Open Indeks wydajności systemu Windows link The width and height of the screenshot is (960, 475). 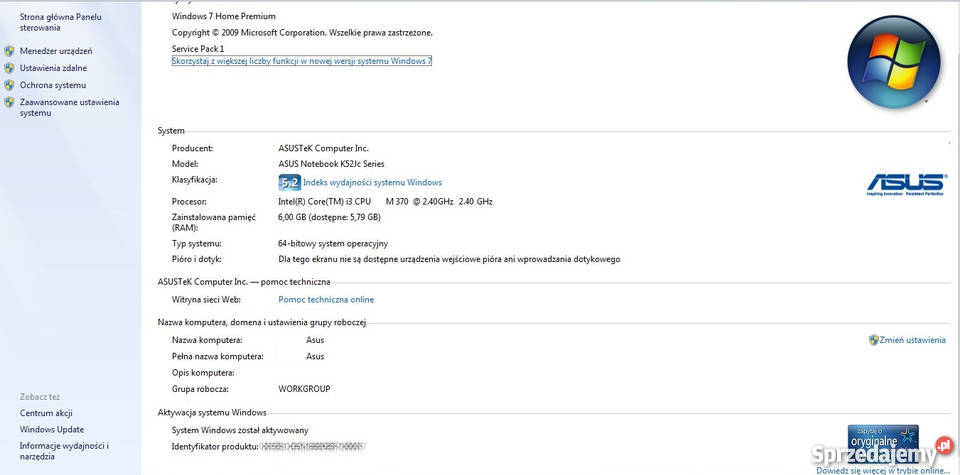[x=372, y=183]
